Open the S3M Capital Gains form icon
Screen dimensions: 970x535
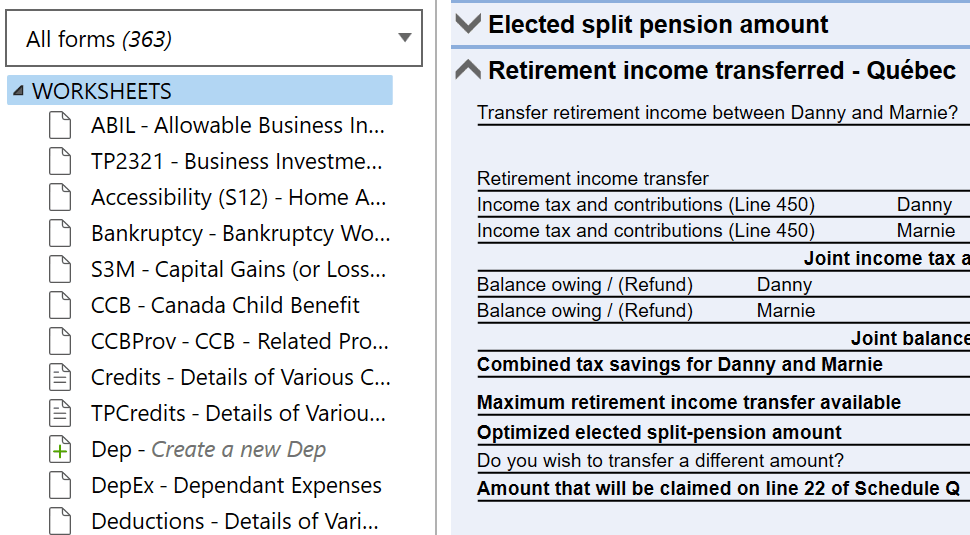pyautogui.click(x=60, y=269)
